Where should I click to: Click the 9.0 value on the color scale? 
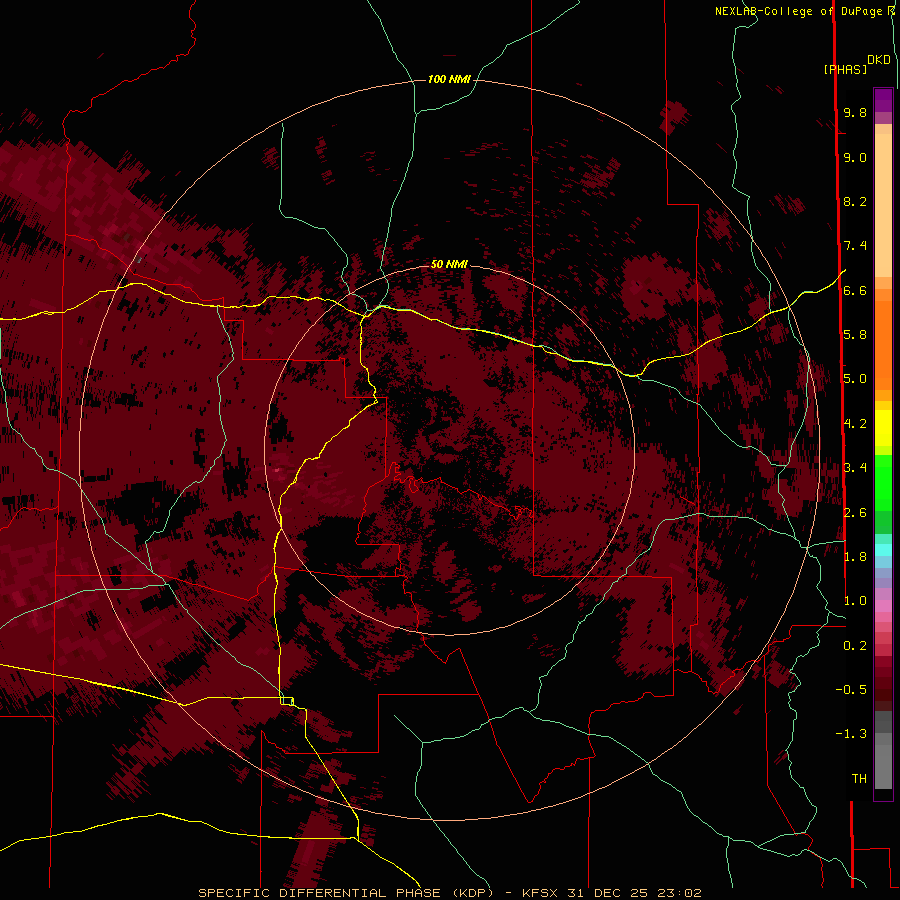point(855,157)
